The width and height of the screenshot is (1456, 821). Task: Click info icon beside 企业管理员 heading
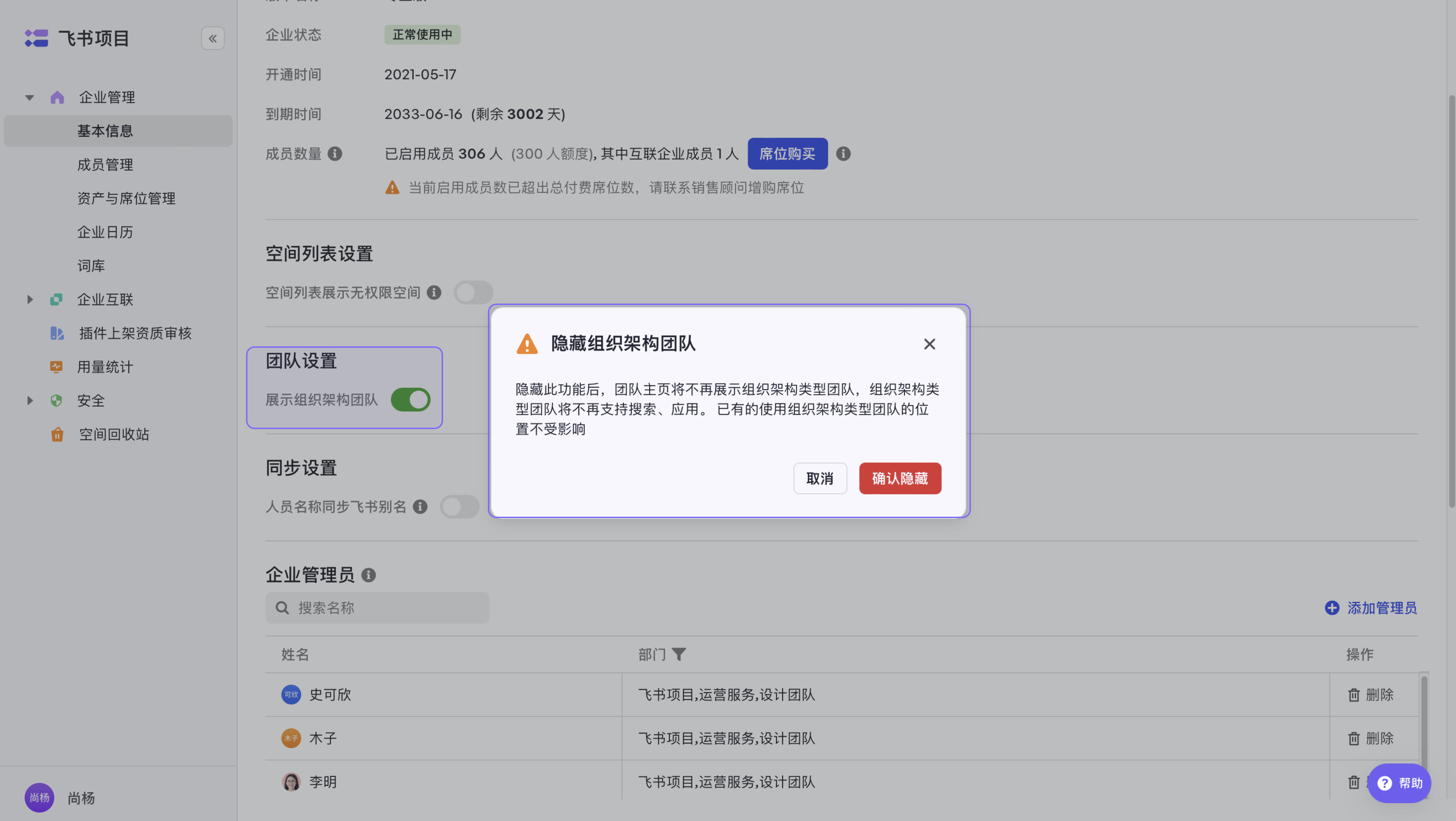(x=368, y=575)
